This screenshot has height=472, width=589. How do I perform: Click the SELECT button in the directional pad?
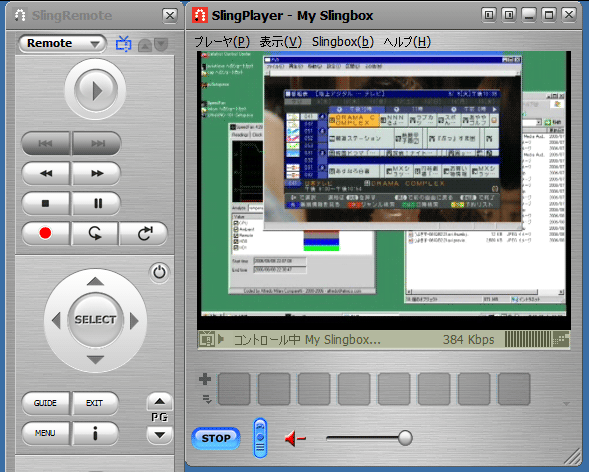(x=95, y=320)
